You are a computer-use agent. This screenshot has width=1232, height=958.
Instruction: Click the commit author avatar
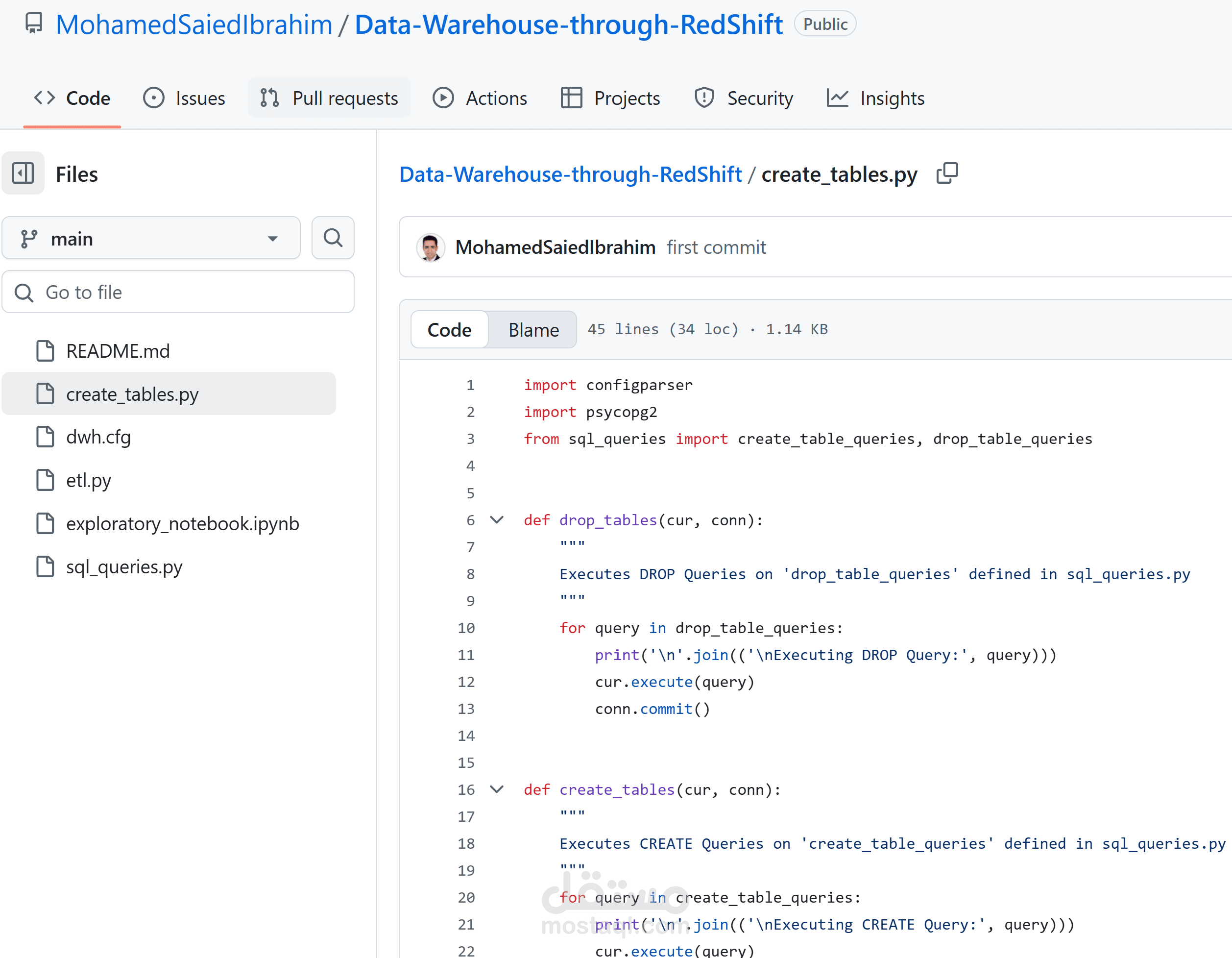click(x=431, y=247)
